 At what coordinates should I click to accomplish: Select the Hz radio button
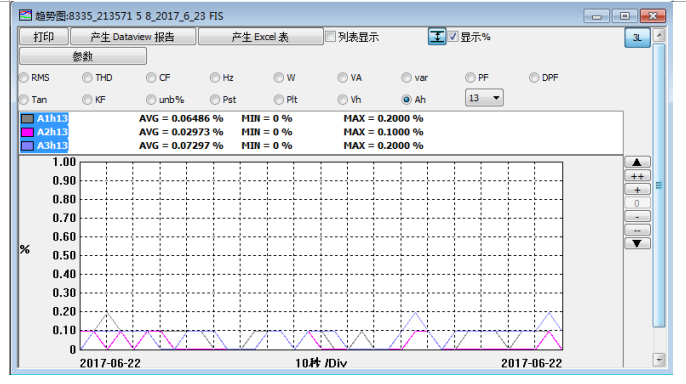point(215,78)
